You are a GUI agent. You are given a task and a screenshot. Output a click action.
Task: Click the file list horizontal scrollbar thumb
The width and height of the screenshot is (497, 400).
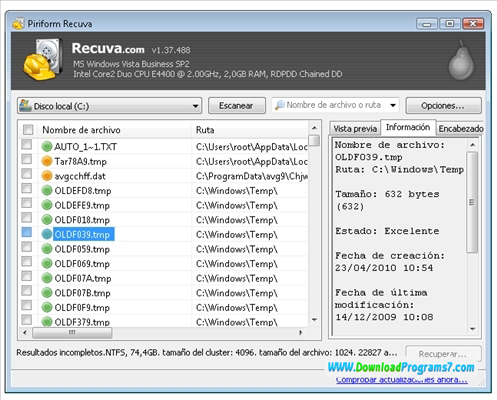[72, 332]
